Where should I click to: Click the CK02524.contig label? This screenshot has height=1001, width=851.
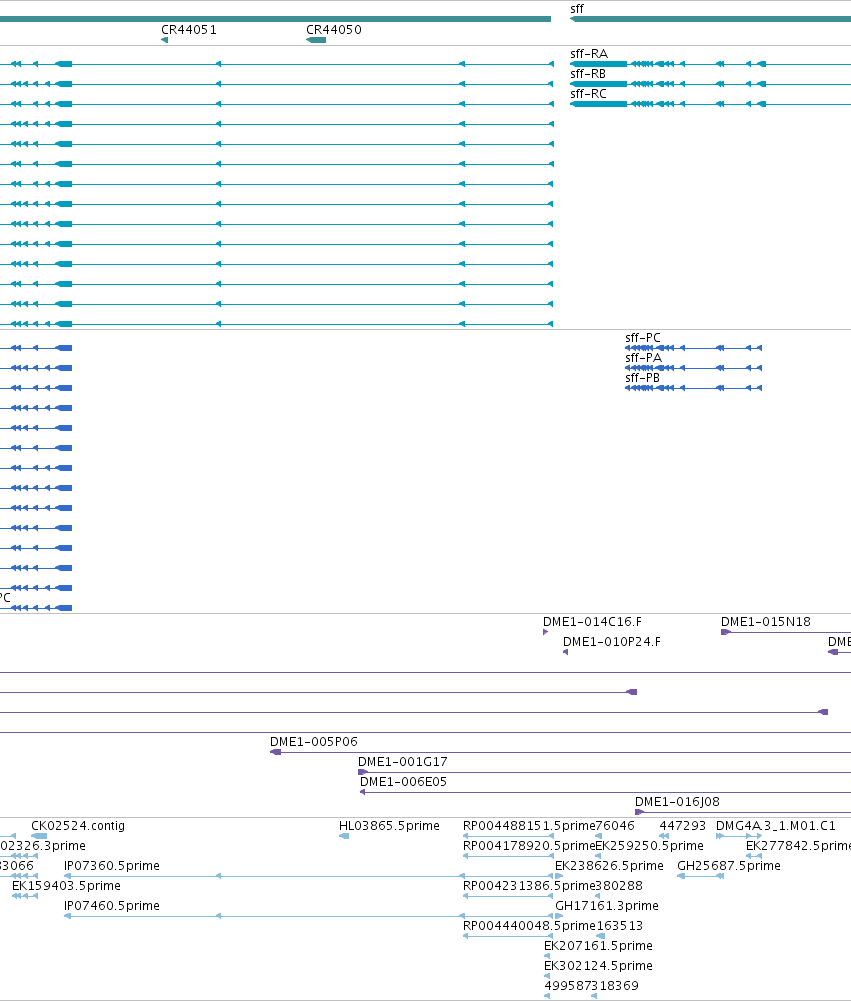[78, 826]
